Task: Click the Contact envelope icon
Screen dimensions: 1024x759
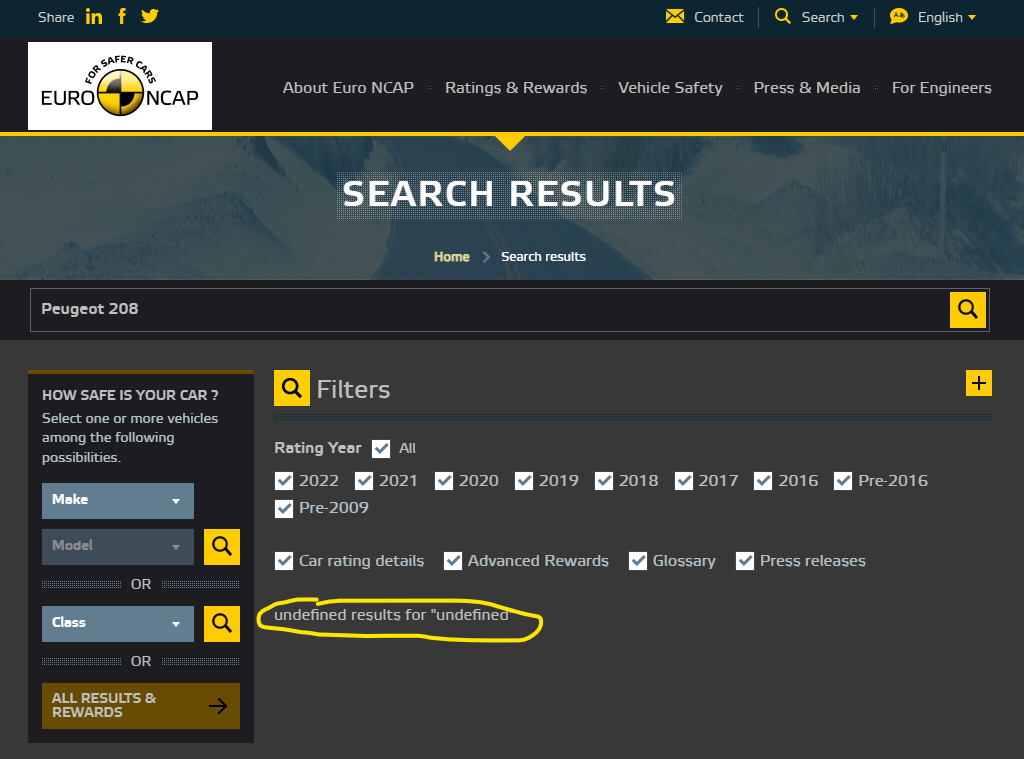Action: pos(675,16)
